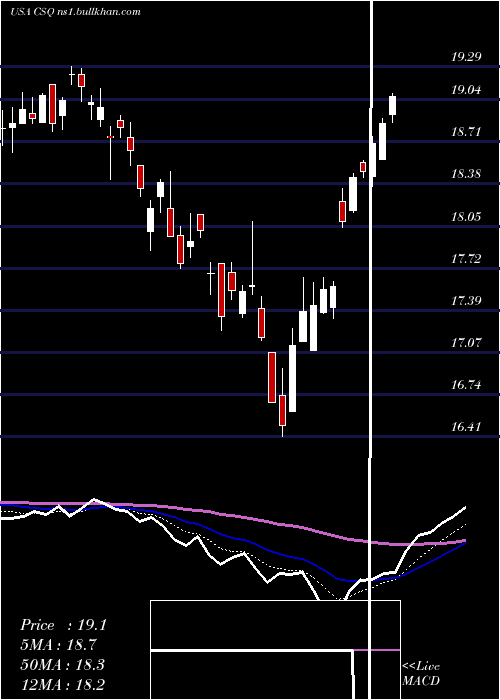This screenshot has height=700, width=500.
Task: Click the latest white candle near 19.04
Action: click(x=392, y=108)
